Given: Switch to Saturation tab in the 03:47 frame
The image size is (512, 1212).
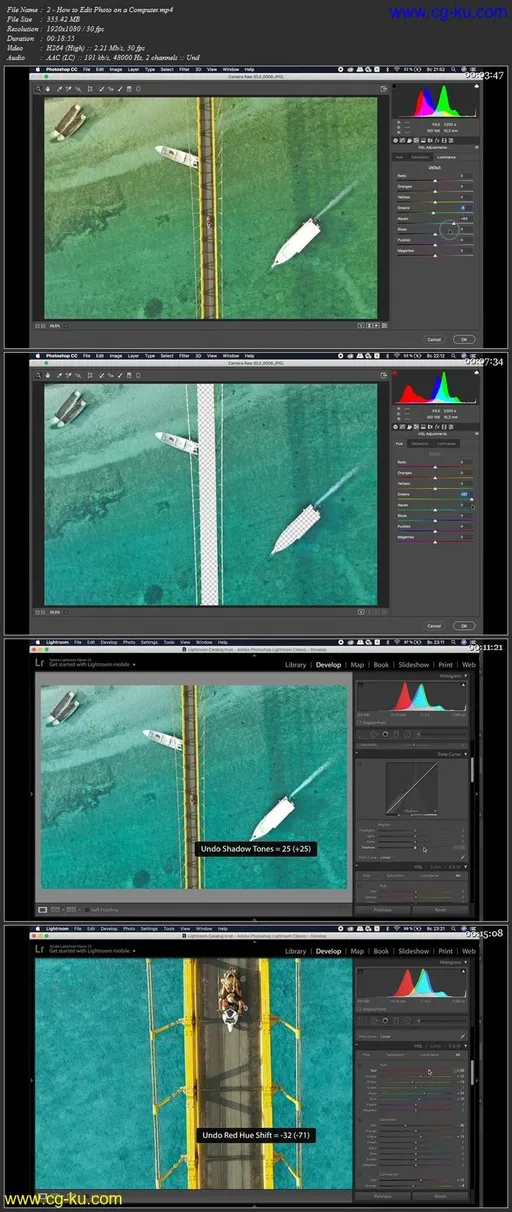Looking at the screenshot, I should [x=421, y=157].
